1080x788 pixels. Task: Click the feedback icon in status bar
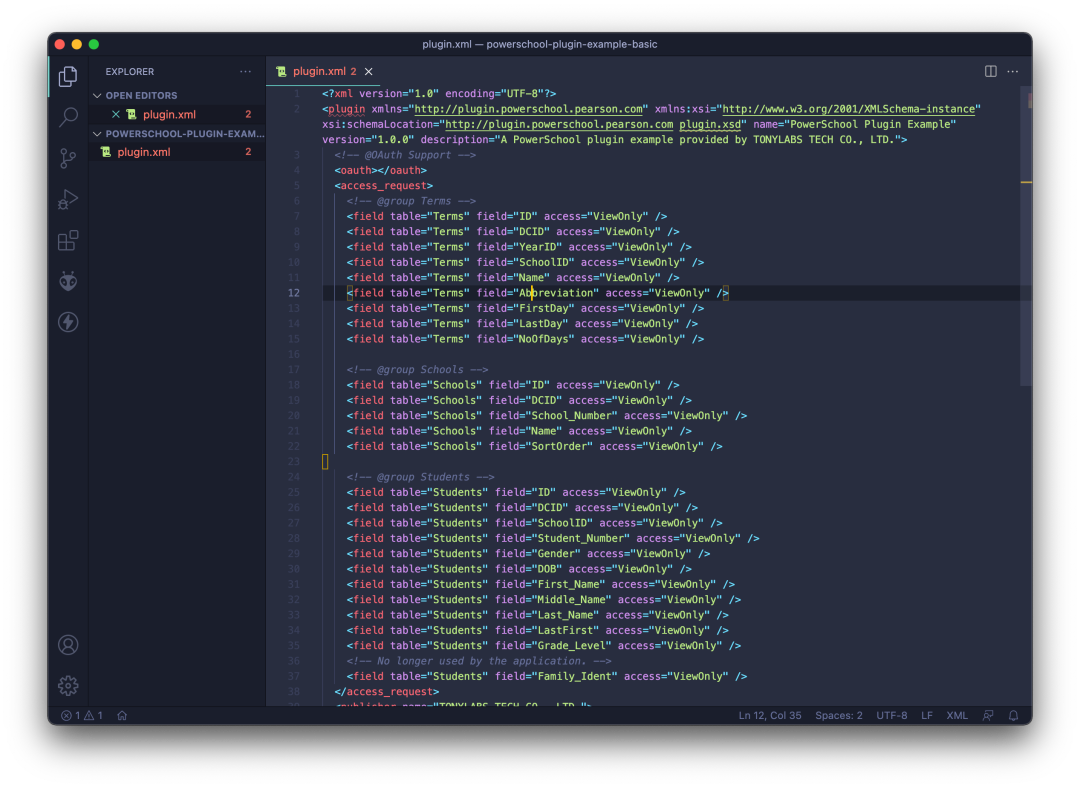pos(988,716)
